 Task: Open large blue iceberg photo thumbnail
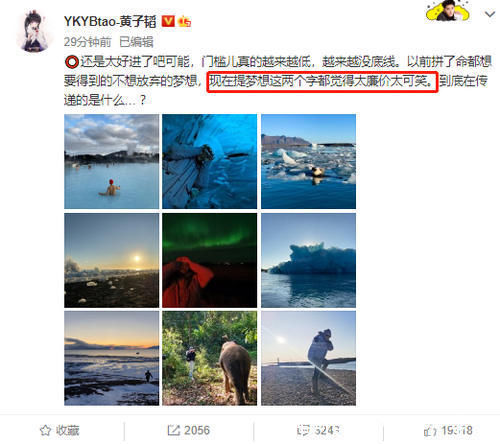coord(308,260)
